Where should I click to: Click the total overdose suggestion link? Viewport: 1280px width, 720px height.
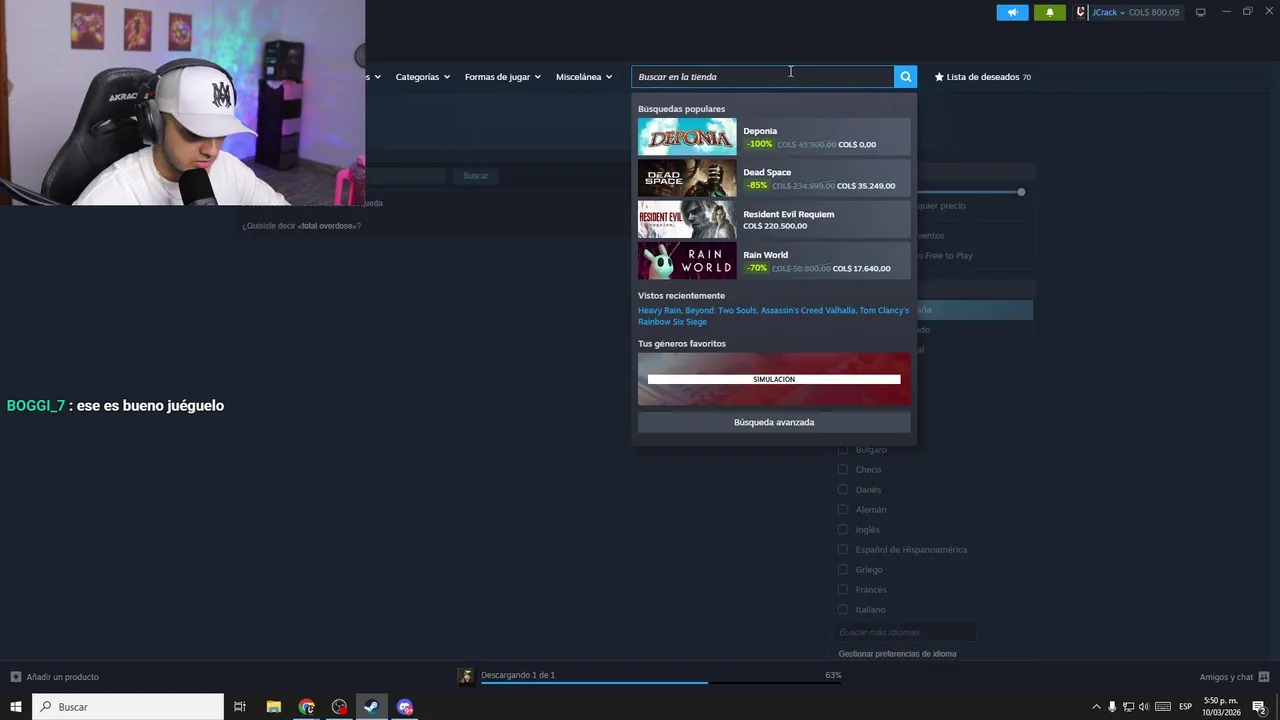point(328,226)
